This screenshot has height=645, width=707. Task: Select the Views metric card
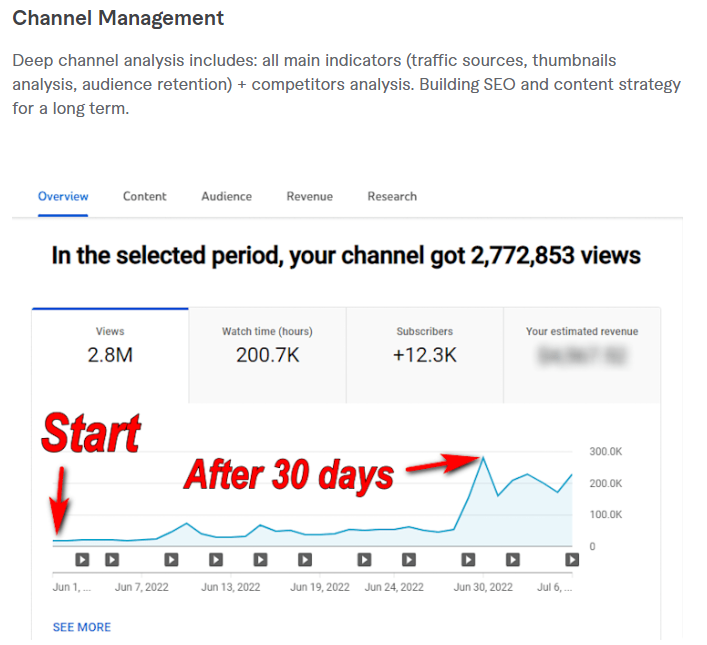coord(110,345)
